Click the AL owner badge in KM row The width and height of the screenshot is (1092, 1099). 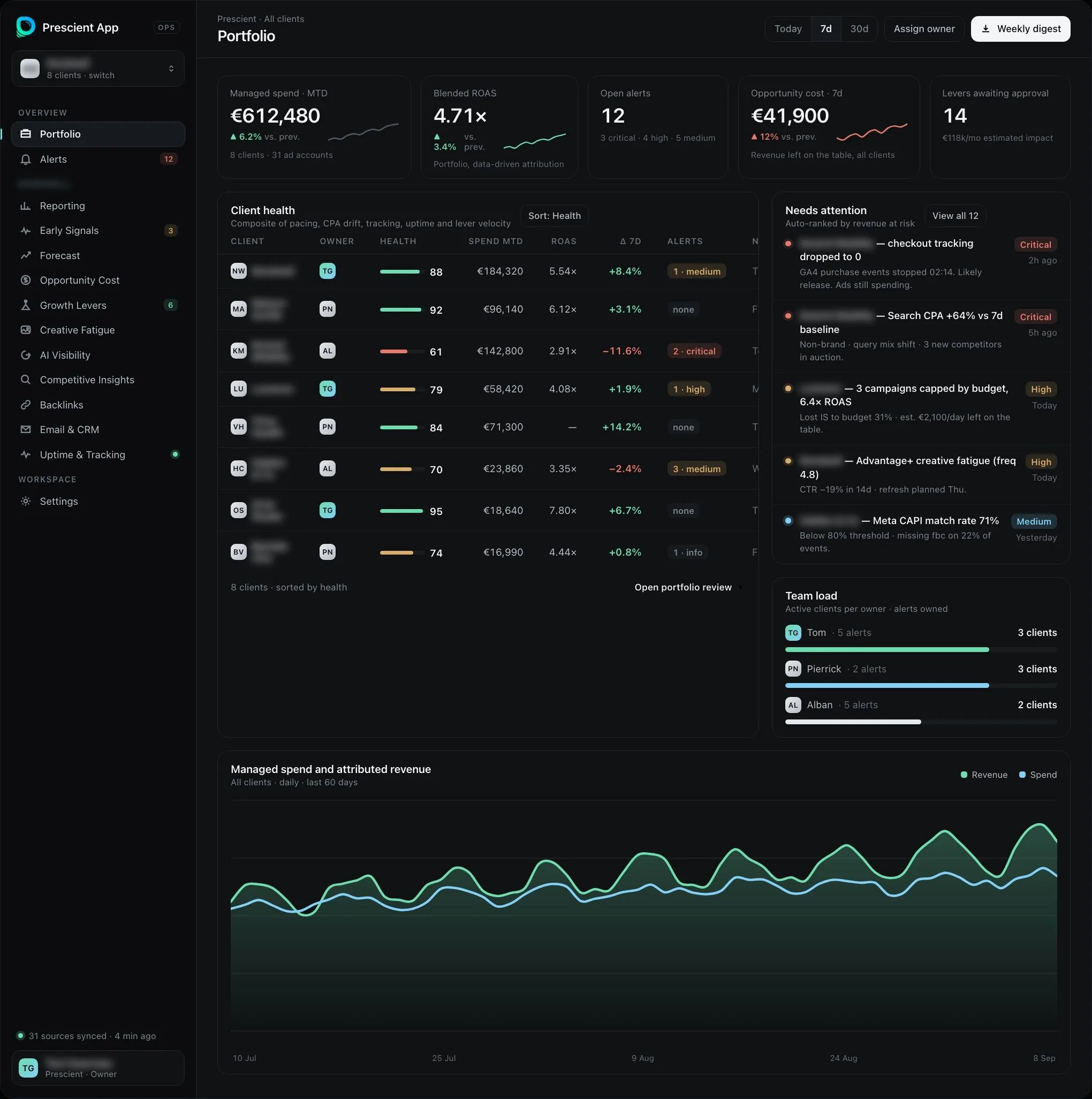pyautogui.click(x=327, y=351)
